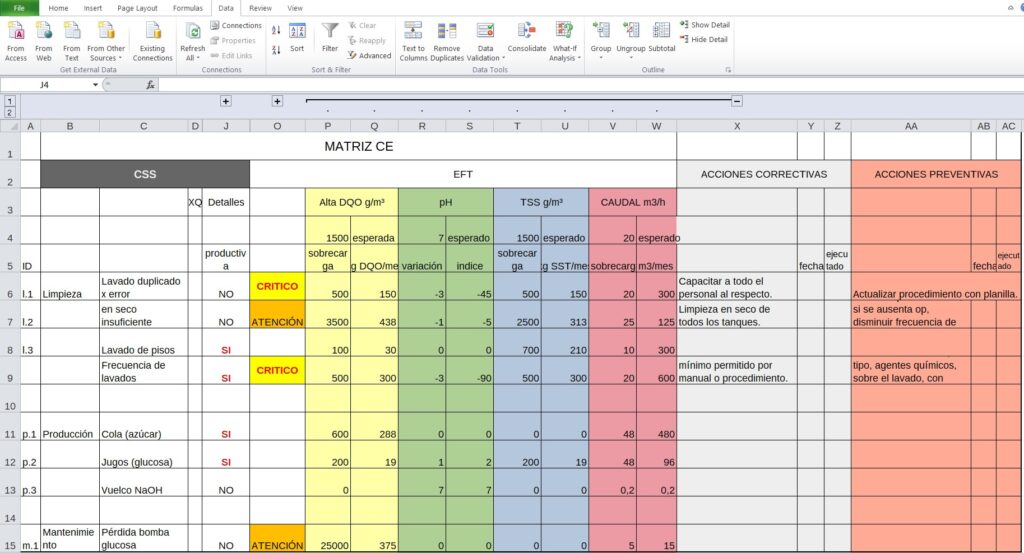Expand the Name Box dropdown arrow
1024x553 pixels.
96,85
